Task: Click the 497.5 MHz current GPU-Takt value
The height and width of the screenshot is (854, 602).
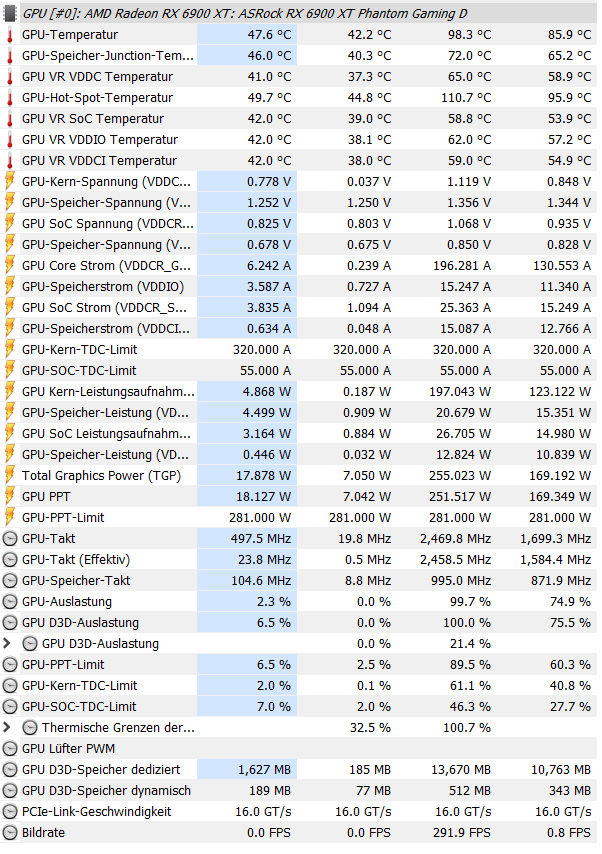Action: pyautogui.click(x=261, y=539)
